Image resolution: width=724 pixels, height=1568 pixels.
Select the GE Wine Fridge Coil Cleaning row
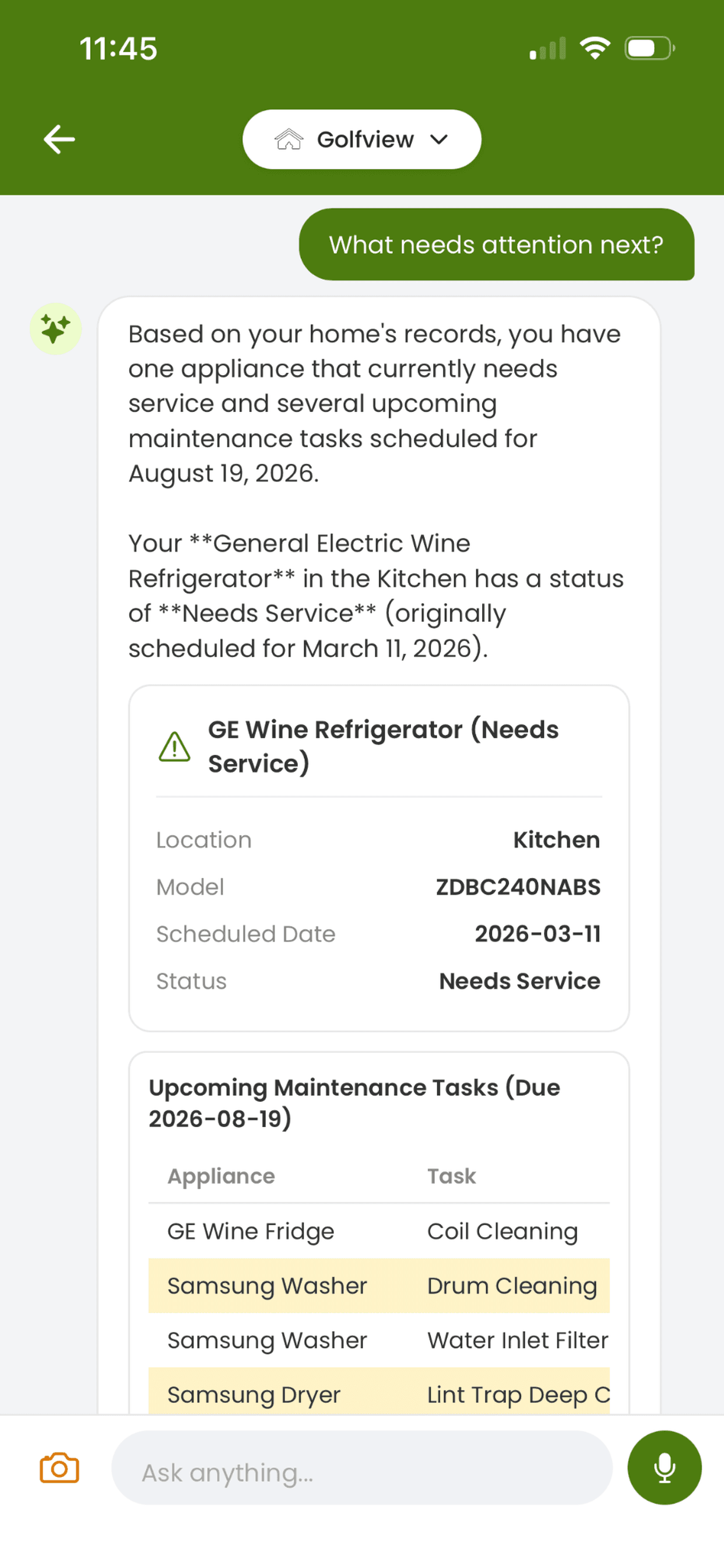pyautogui.click(x=379, y=1231)
